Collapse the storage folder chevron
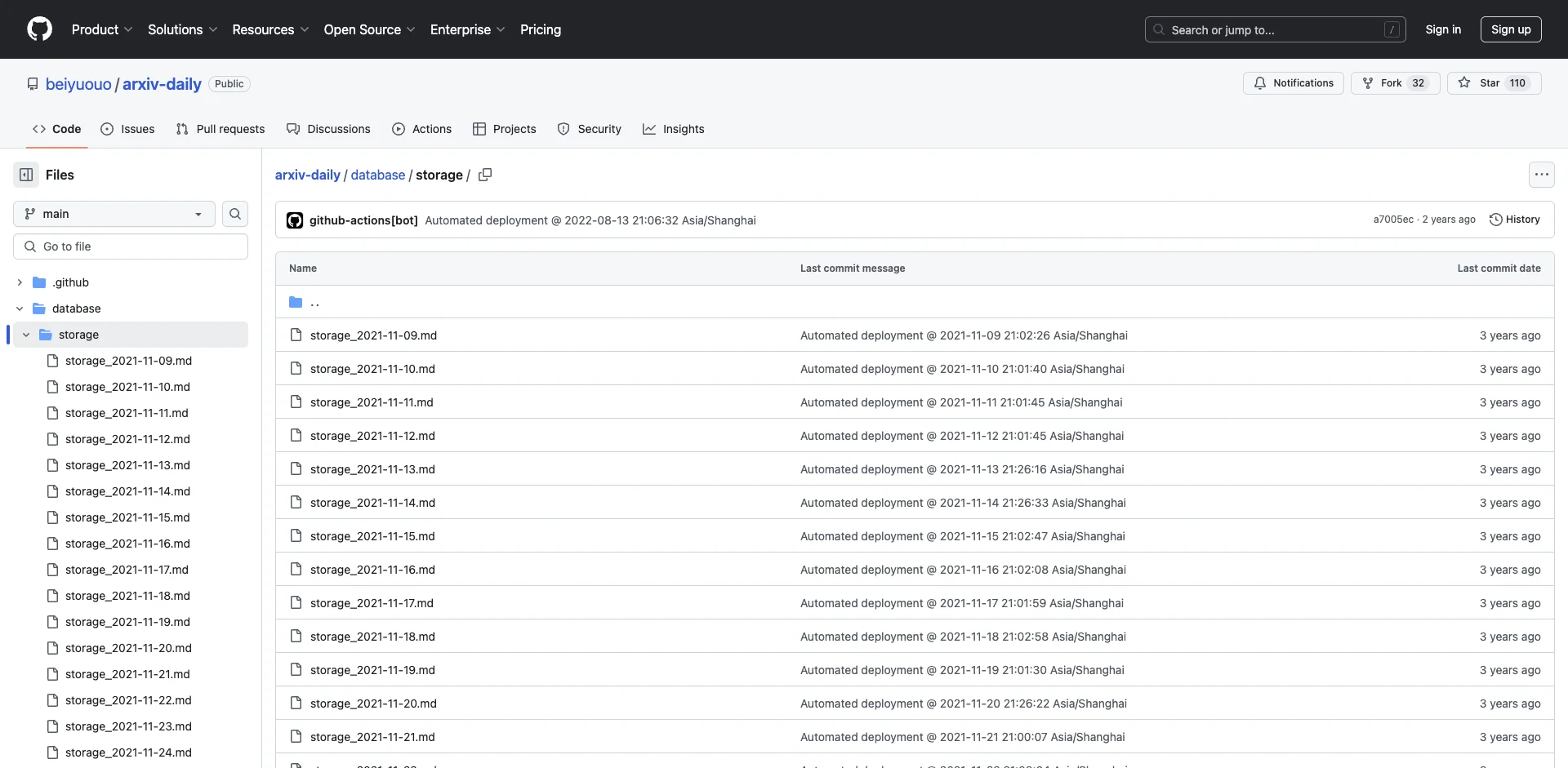The image size is (1568, 768). pos(26,335)
